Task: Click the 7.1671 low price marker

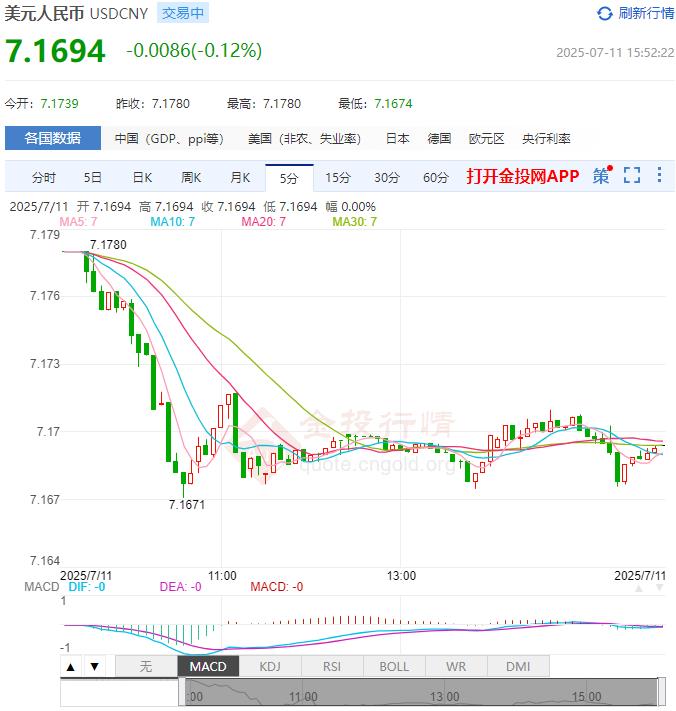Action: 187,505
